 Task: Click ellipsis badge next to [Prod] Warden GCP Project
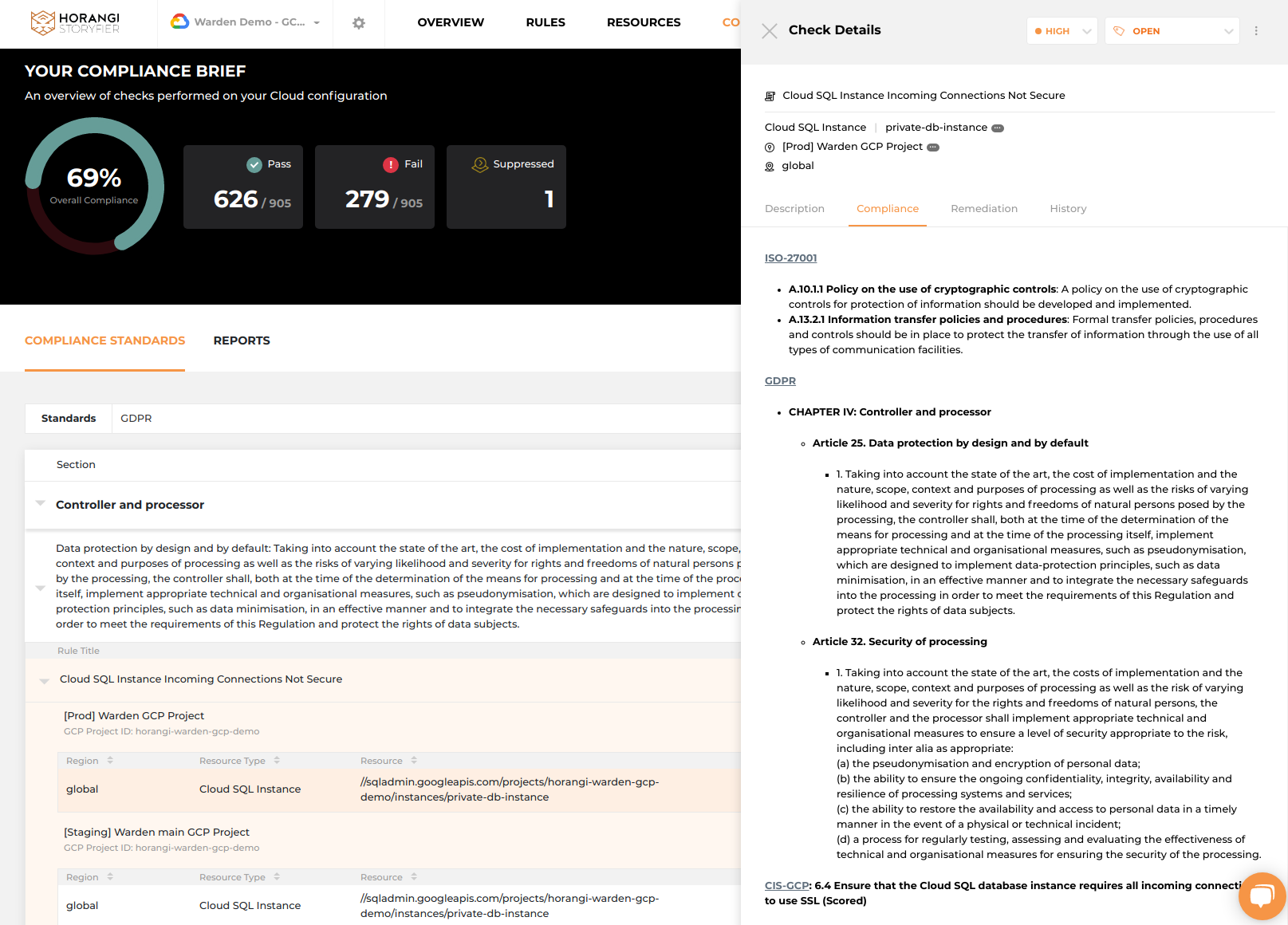pyautogui.click(x=933, y=147)
